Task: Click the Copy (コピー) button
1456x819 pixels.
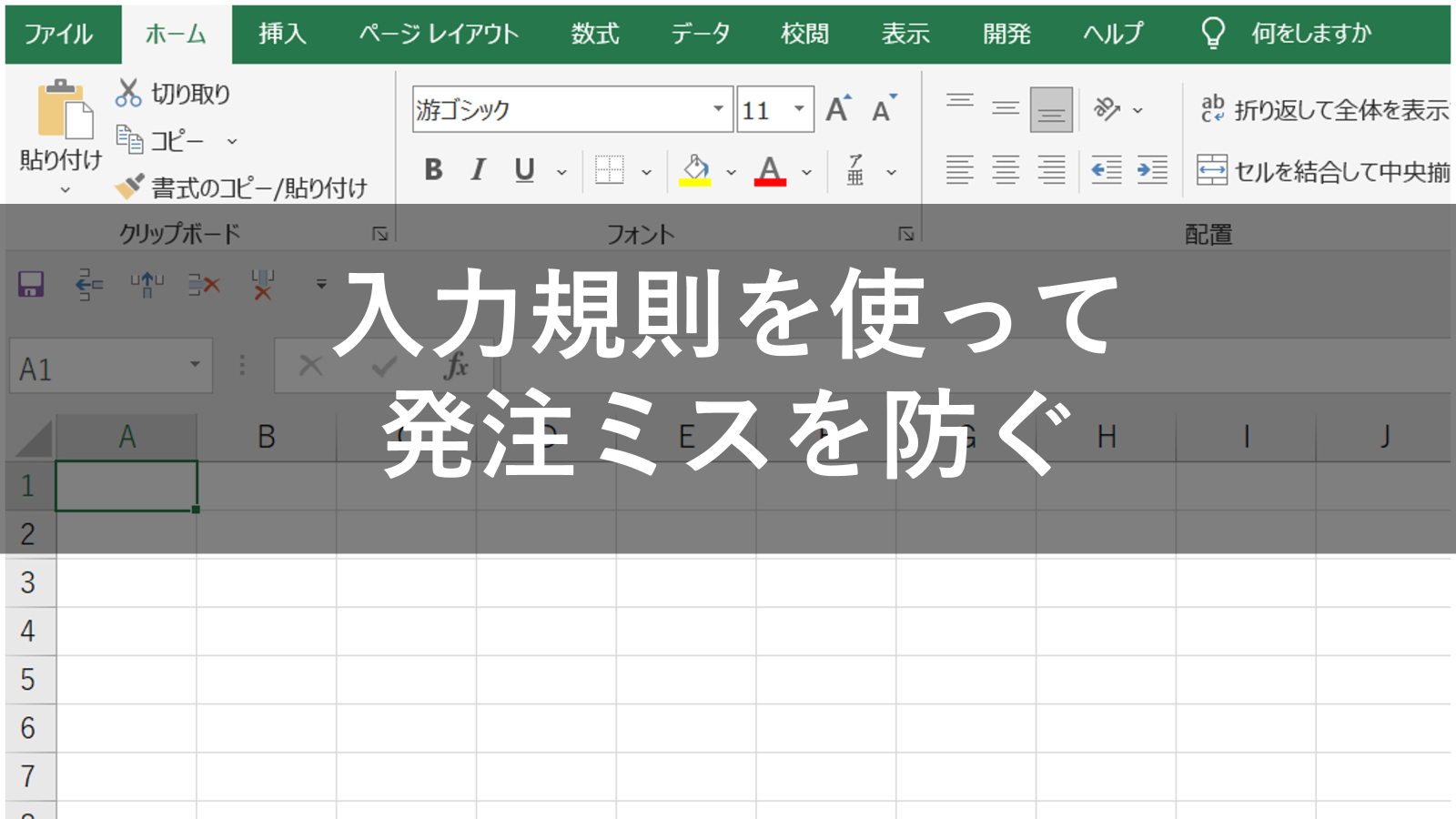Action: tap(161, 141)
